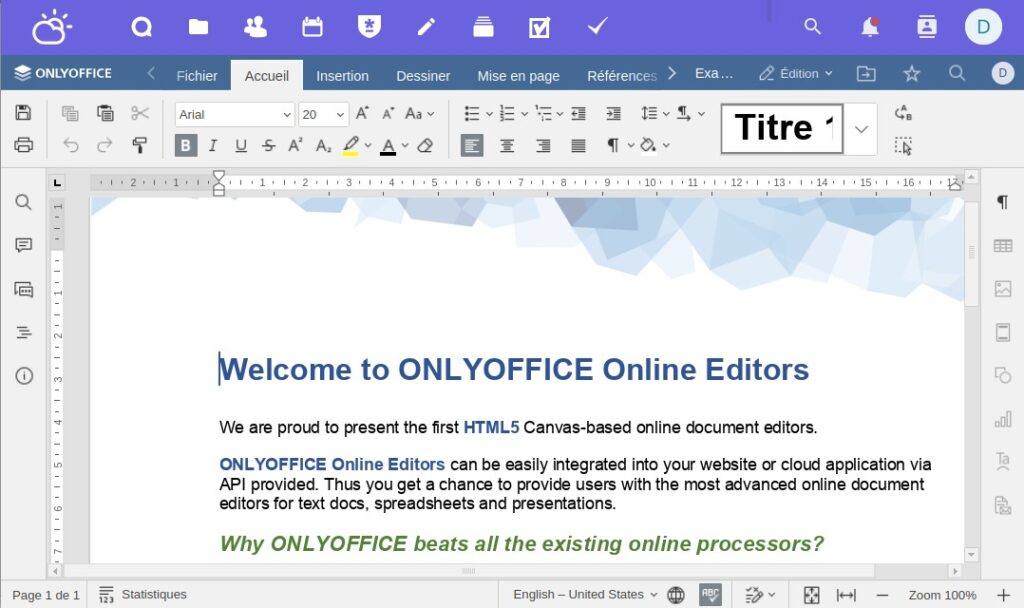Image resolution: width=1024 pixels, height=608 pixels.
Task: Toggle Bold formatting button
Action: (185, 145)
